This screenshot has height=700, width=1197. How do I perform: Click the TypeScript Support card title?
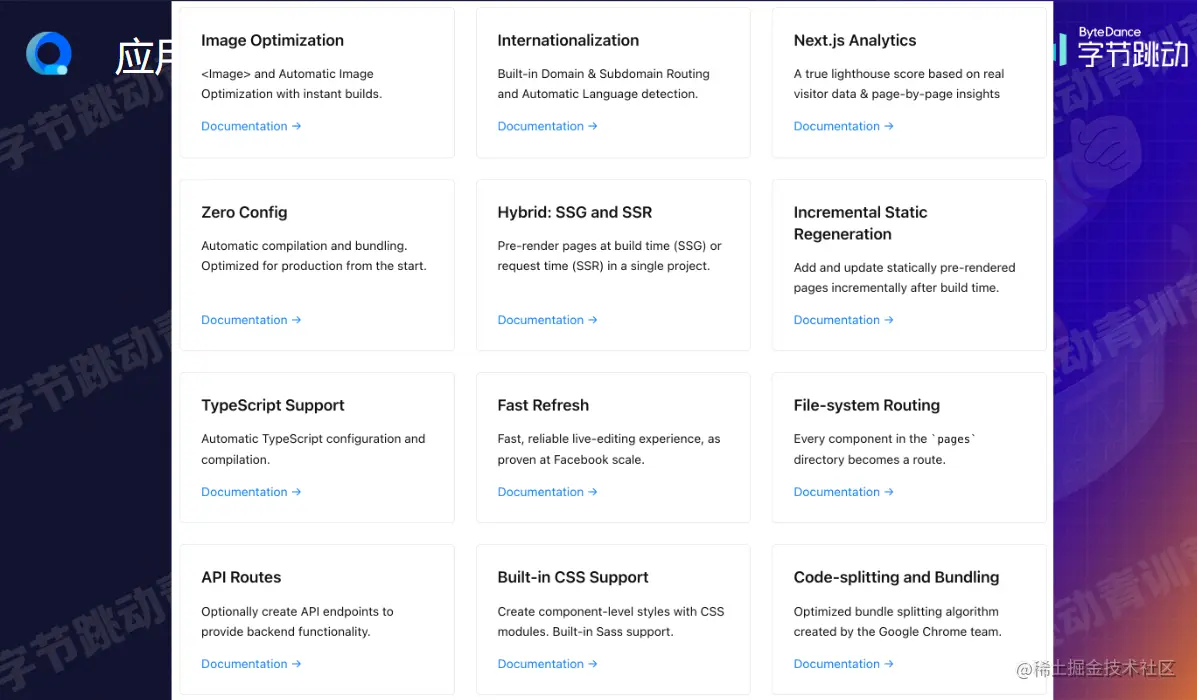[x=272, y=406]
